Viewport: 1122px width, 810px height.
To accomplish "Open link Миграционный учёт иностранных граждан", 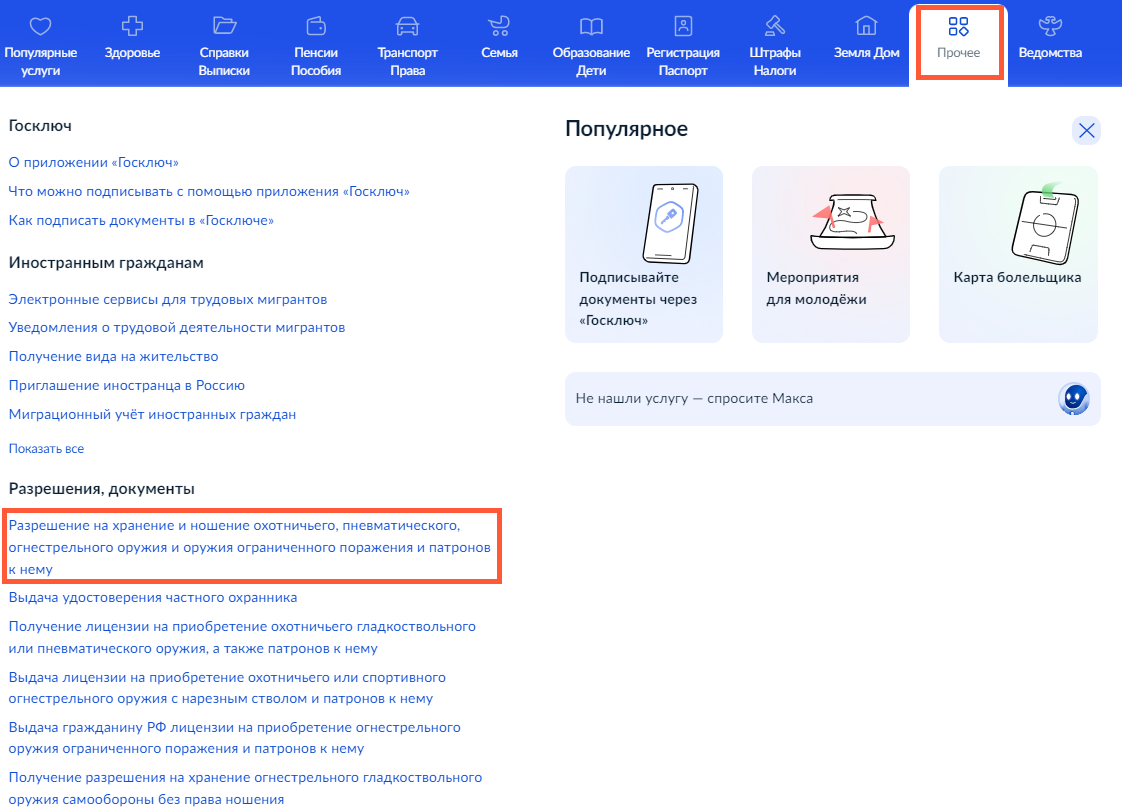I will pos(152,414).
